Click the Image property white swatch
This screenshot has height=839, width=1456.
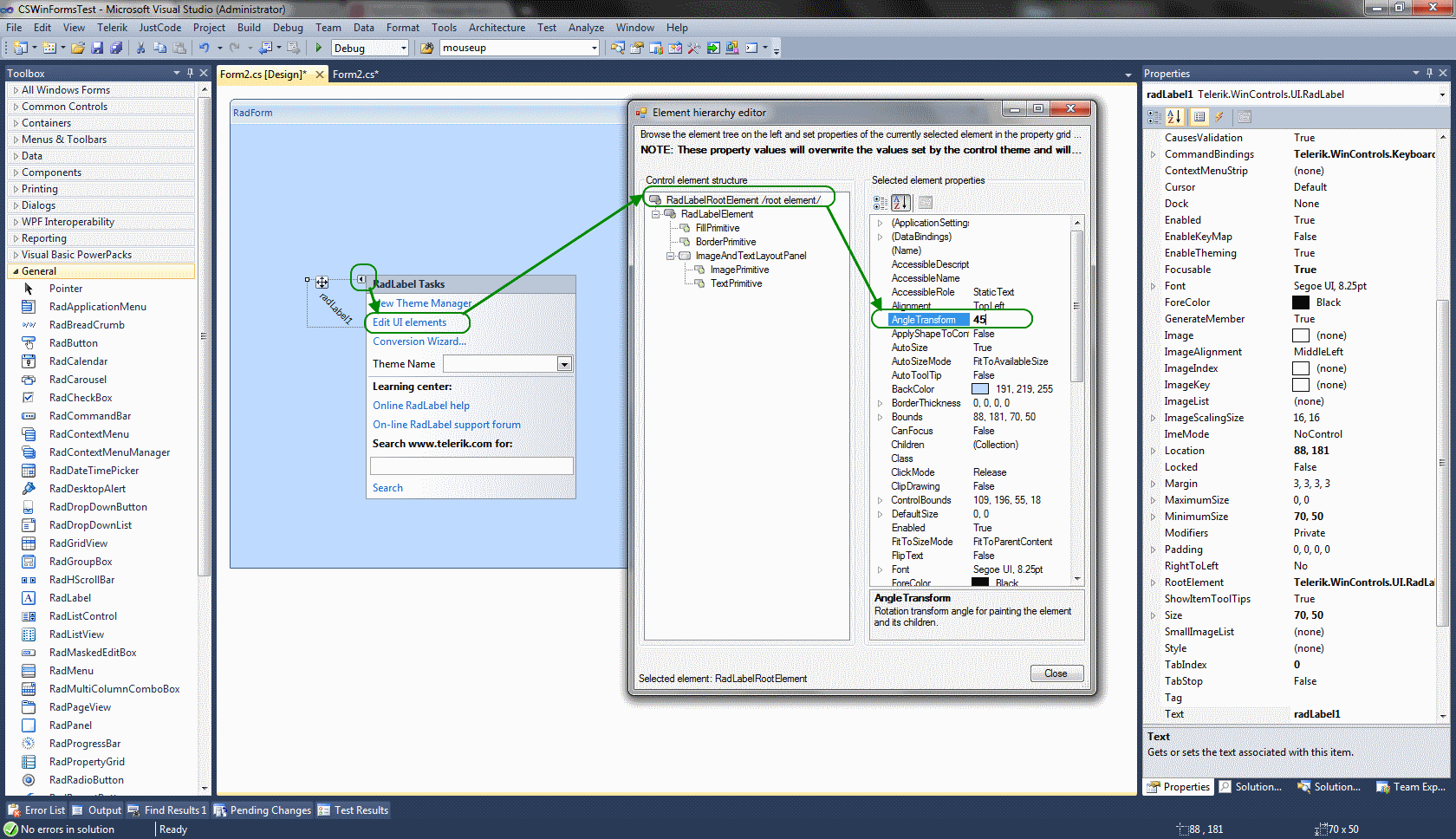pos(1301,335)
